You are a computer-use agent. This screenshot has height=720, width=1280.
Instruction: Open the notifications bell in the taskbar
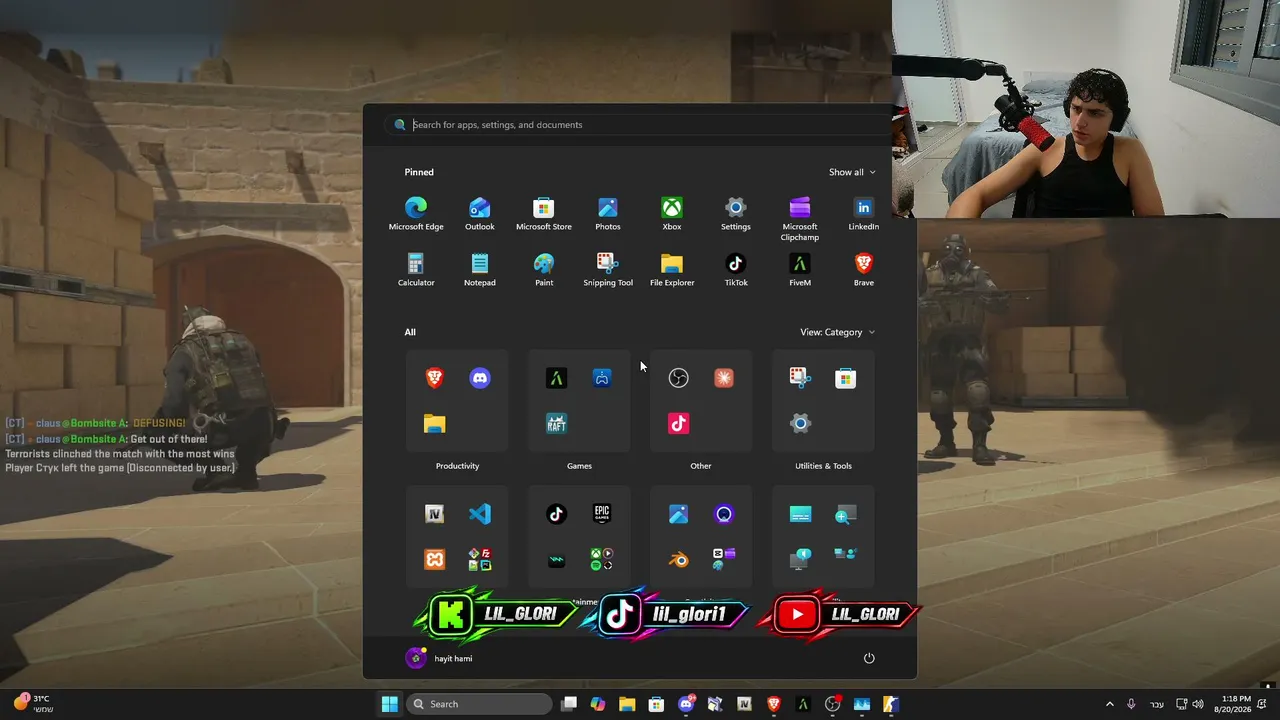point(1262,704)
